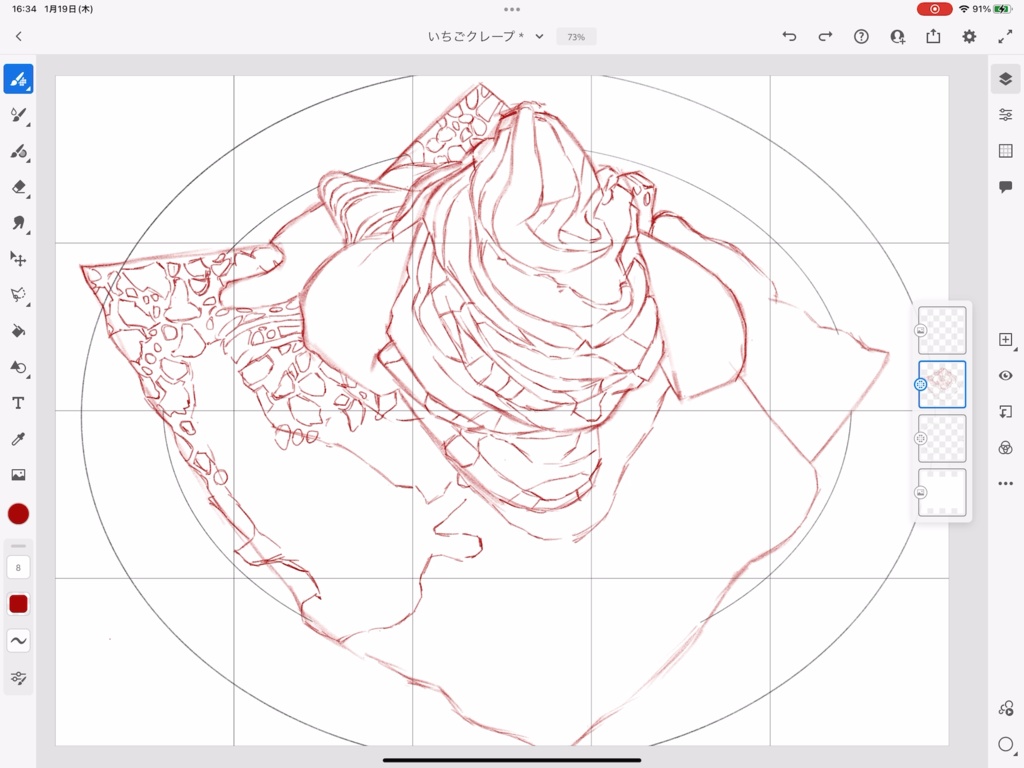Redo the last undone action
Image resolution: width=1024 pixels, height=768 pixels.
[825, 37]
